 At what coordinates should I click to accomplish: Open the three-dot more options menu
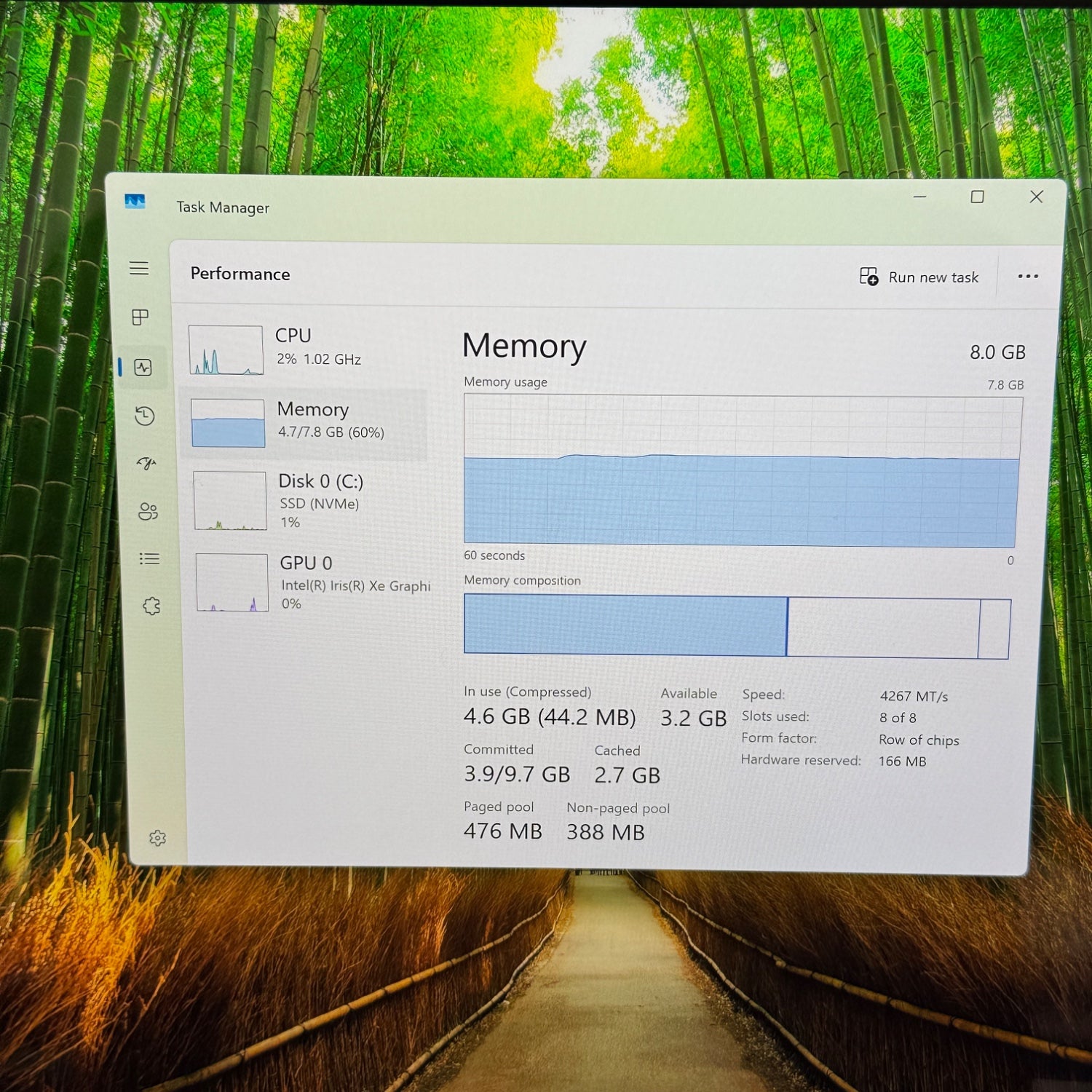pyautogui.click(x=1028, y=277)
